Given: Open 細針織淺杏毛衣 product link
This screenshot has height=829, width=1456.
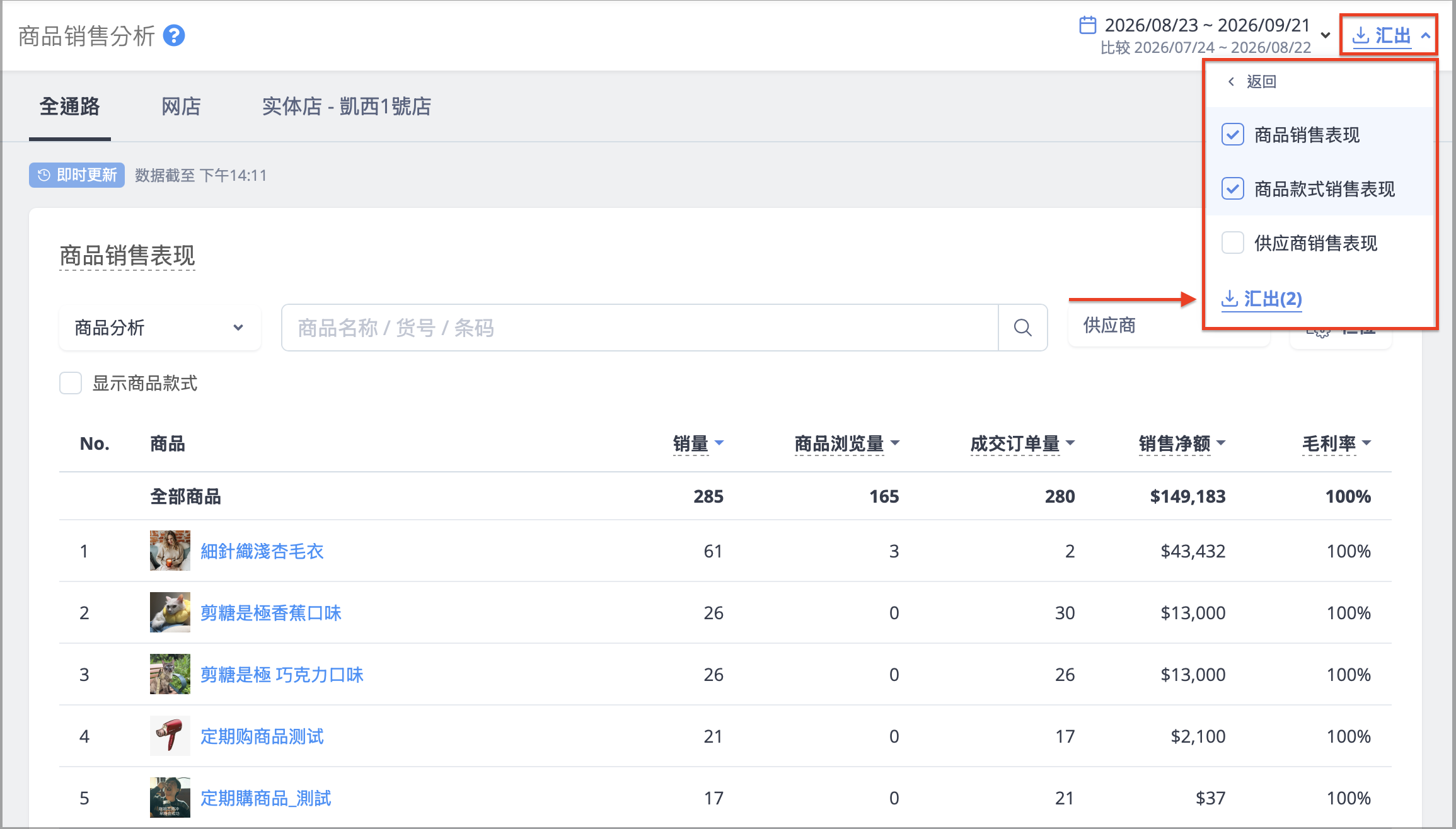Looking at the screenshot, I should click(262, 551).
